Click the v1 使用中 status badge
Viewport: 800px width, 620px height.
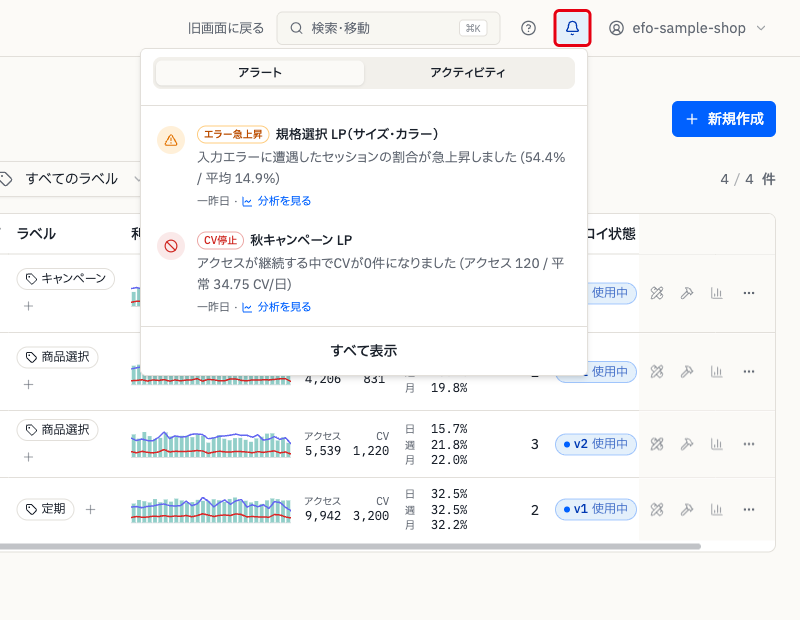coord(595,509)
